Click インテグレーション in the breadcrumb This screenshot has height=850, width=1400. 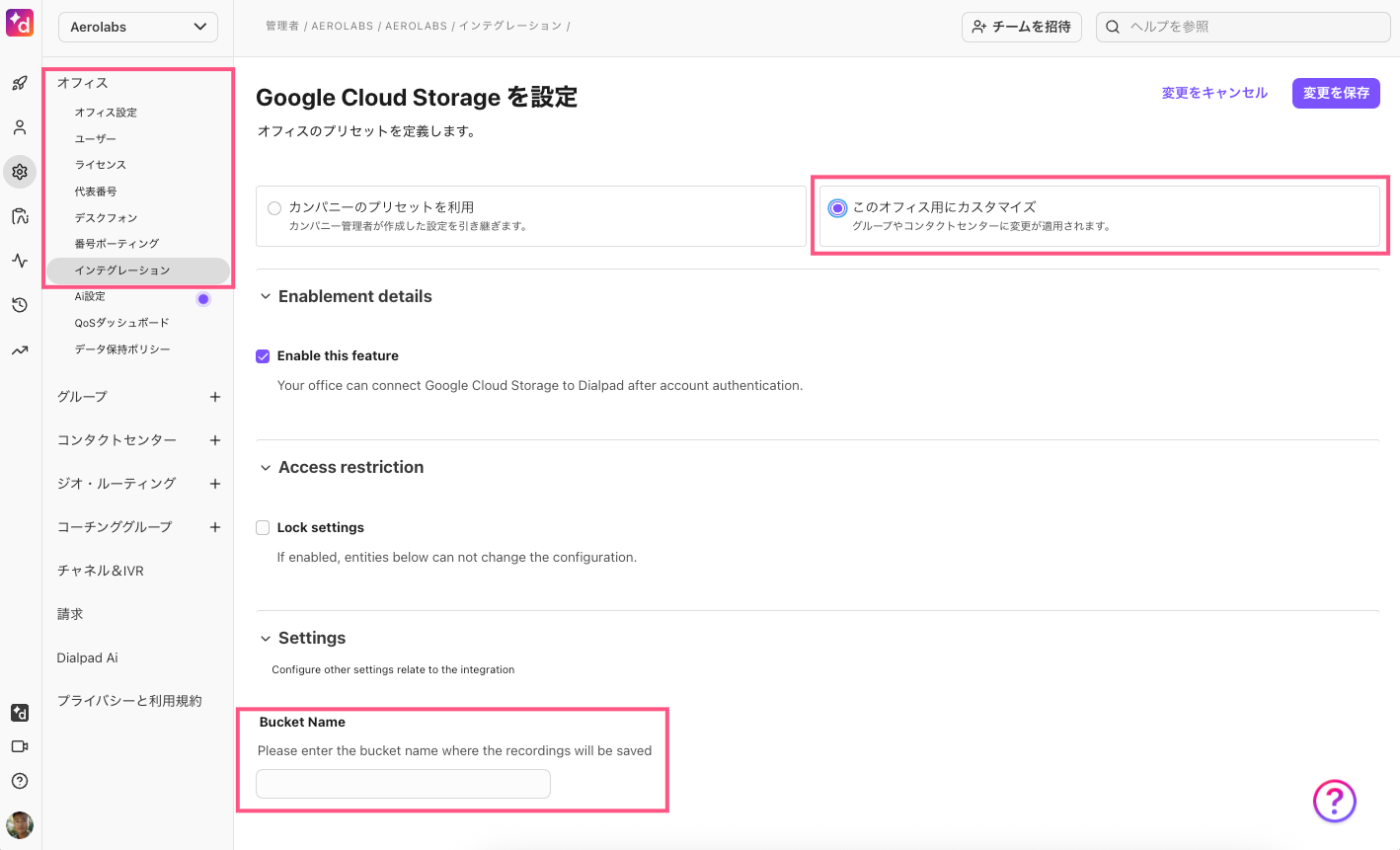click(x=510, y=26)
